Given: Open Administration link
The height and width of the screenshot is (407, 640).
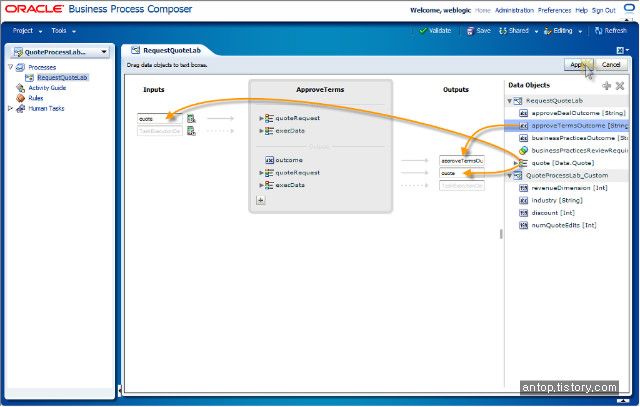Looking at the screenshot, I should (x=514, y=10).
